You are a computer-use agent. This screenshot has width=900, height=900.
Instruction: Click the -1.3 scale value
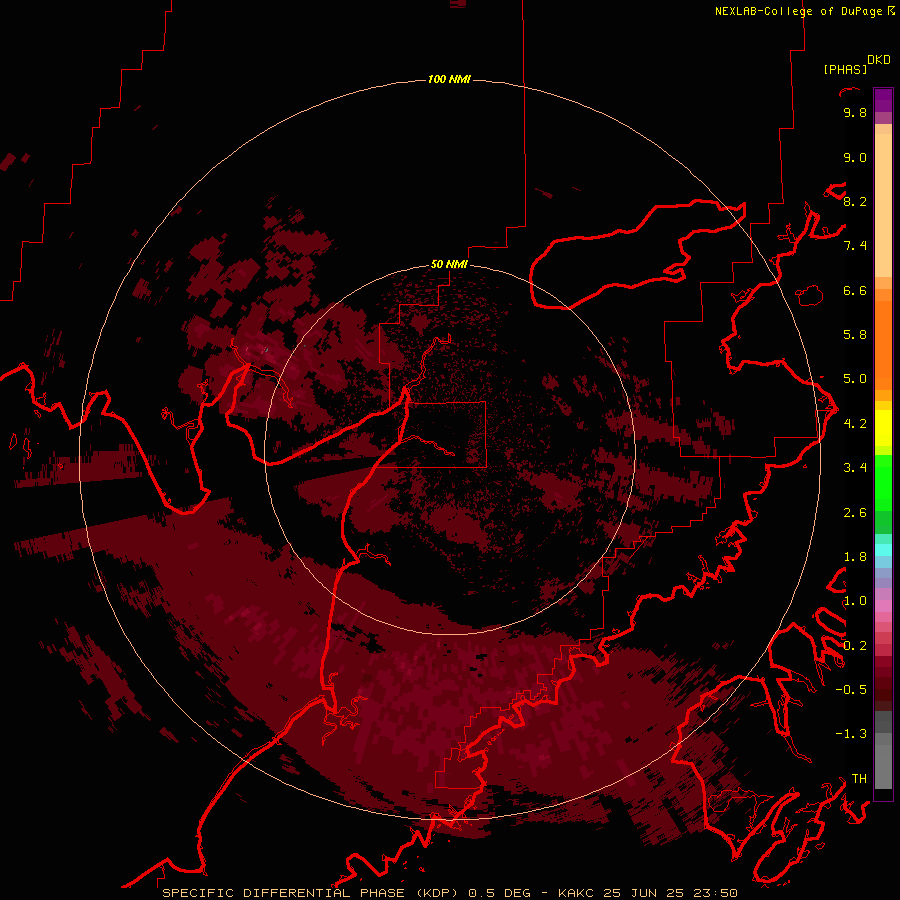(851, 734)
